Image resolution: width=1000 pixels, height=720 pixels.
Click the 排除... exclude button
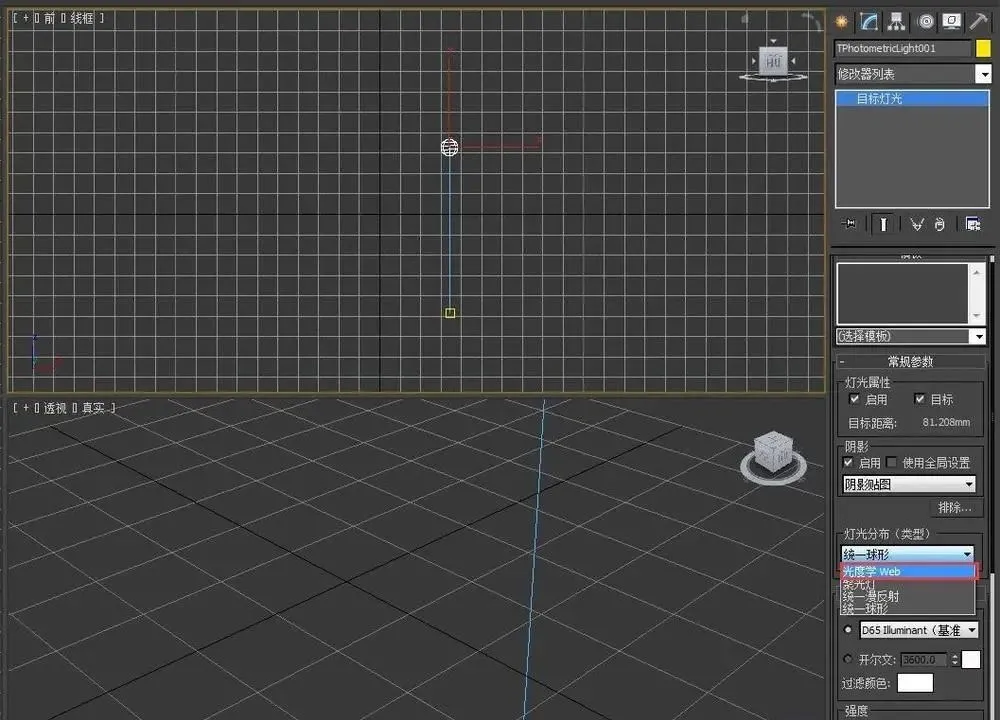(x=955, y=508)
